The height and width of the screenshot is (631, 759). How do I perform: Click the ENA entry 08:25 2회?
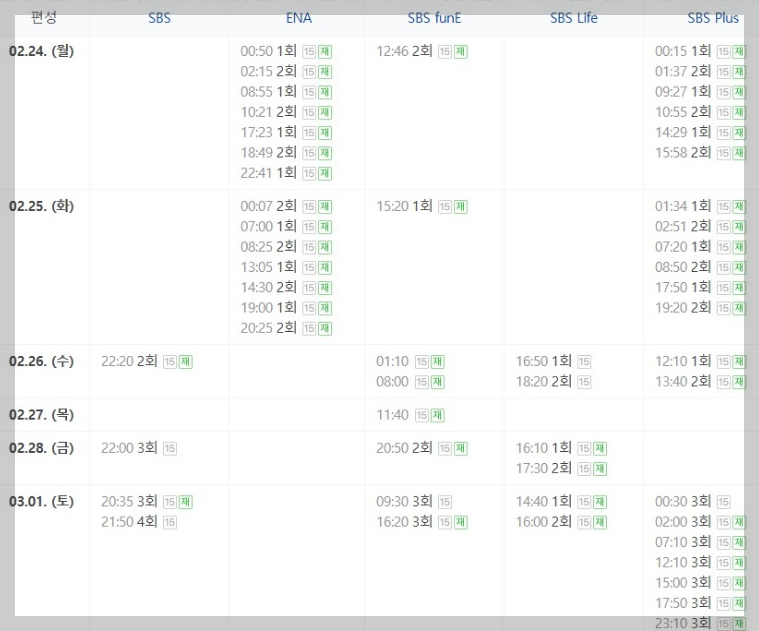coord(269,247)
